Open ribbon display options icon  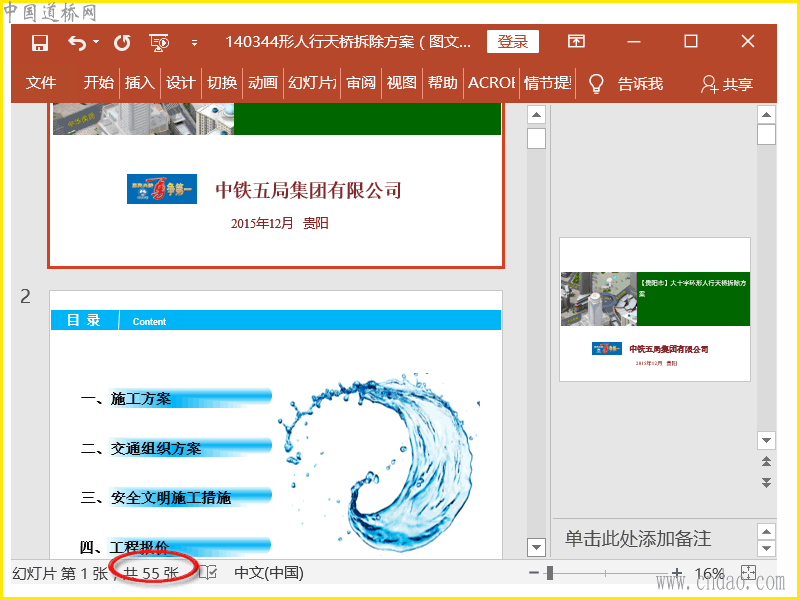click(x=576, y=41)
